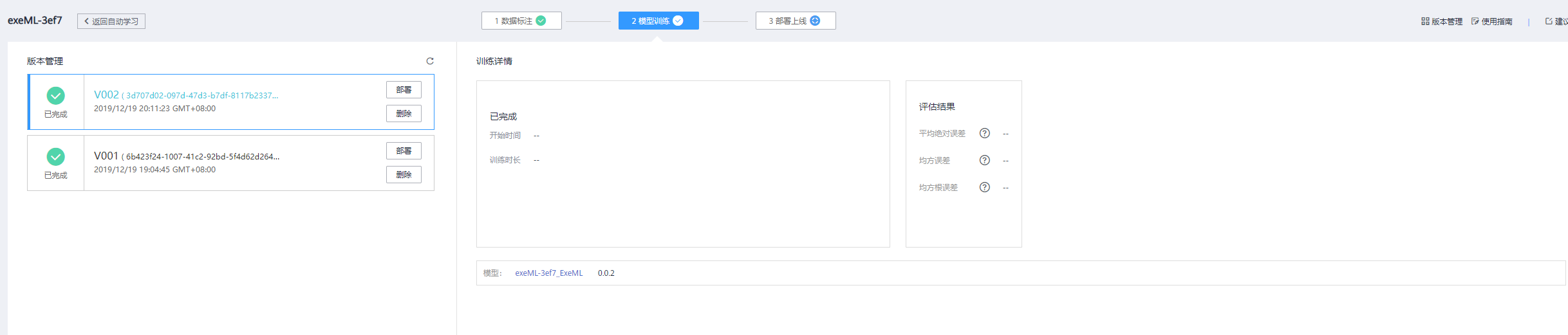The image size is (1568, 335).
Task: Click the V002 ID 3d707d02-097d-47d3...
Action: coord(202,96)
